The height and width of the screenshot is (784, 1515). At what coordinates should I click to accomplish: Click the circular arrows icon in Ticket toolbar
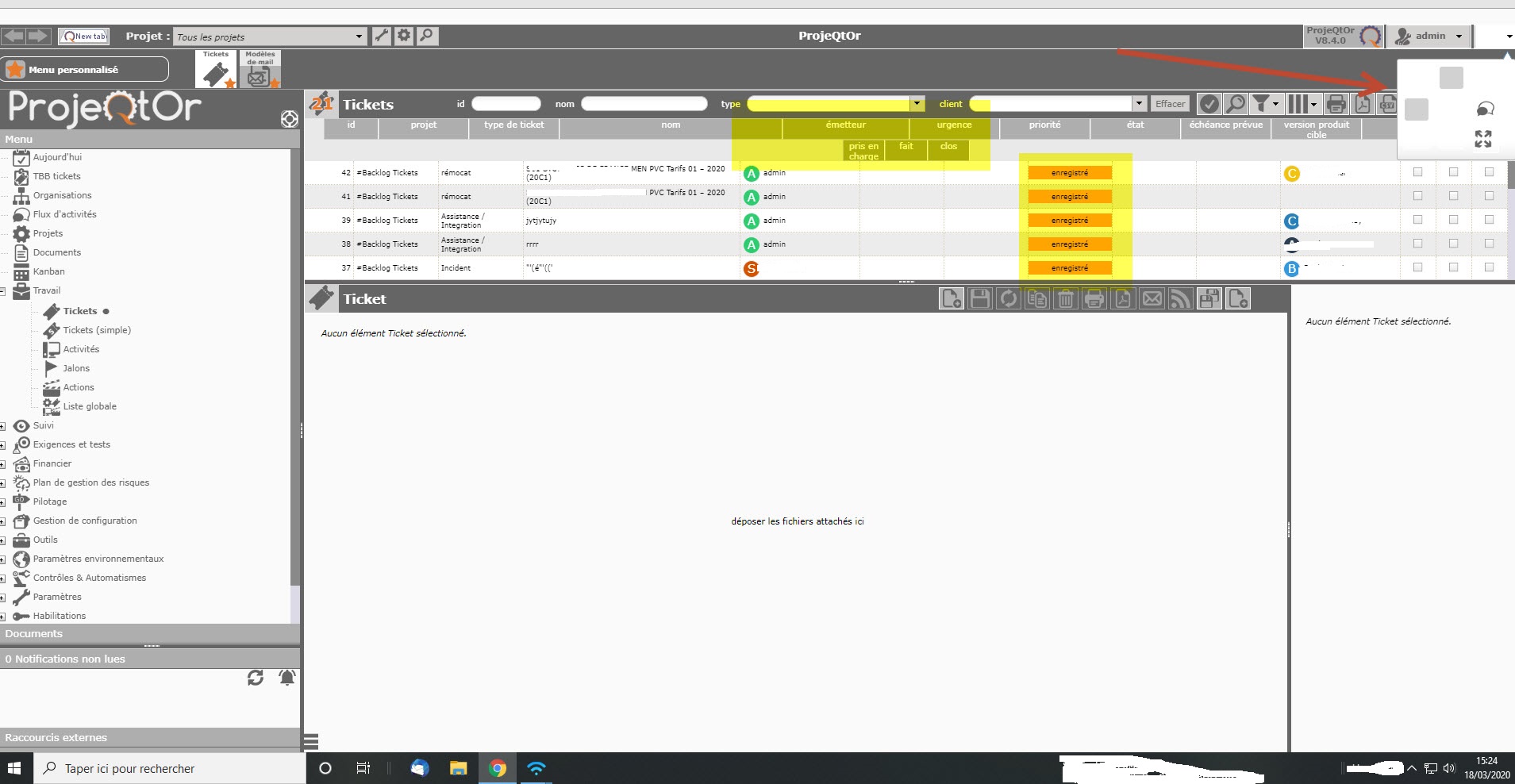[x=1009, y=299]
